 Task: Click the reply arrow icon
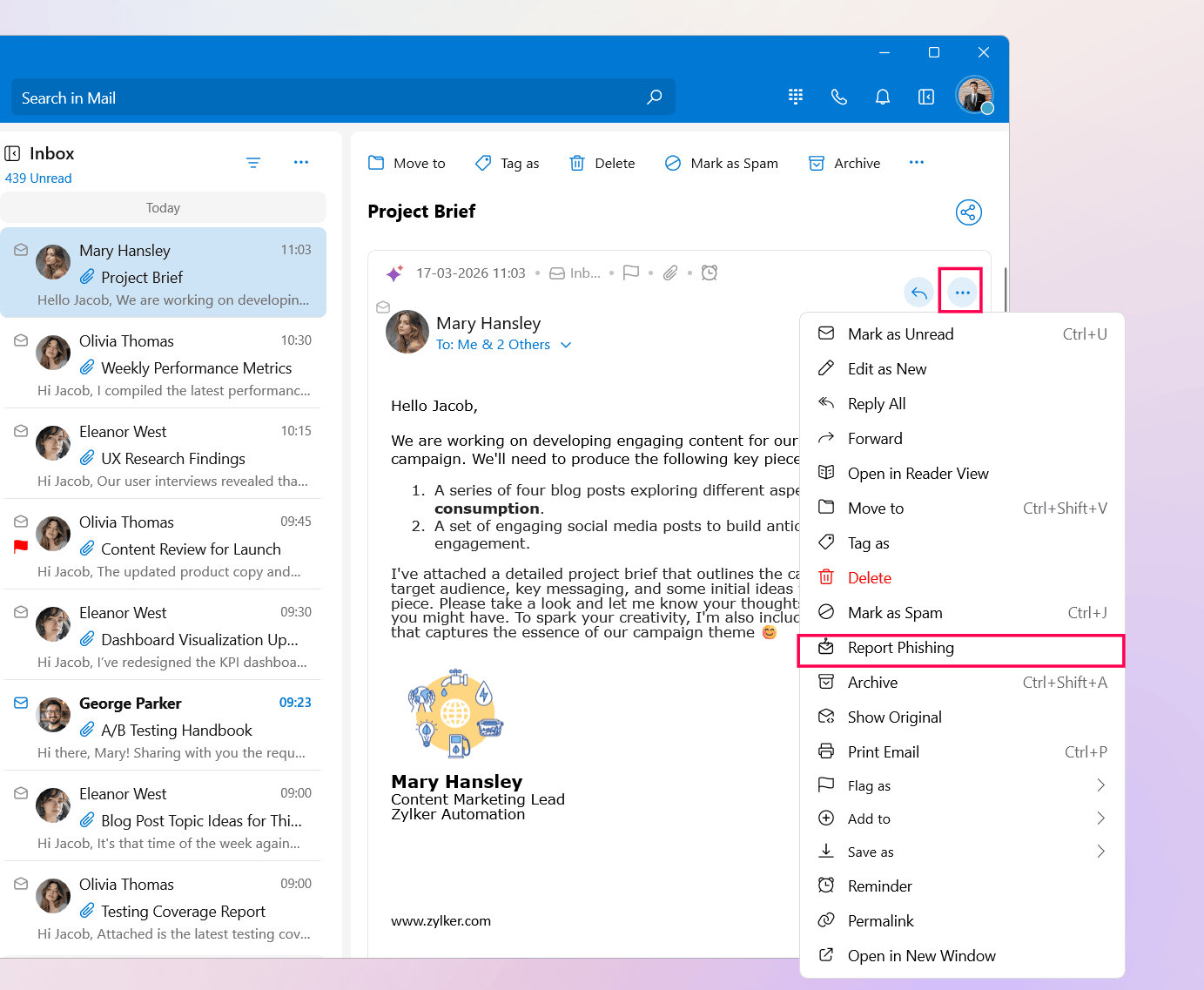[918, 293]
